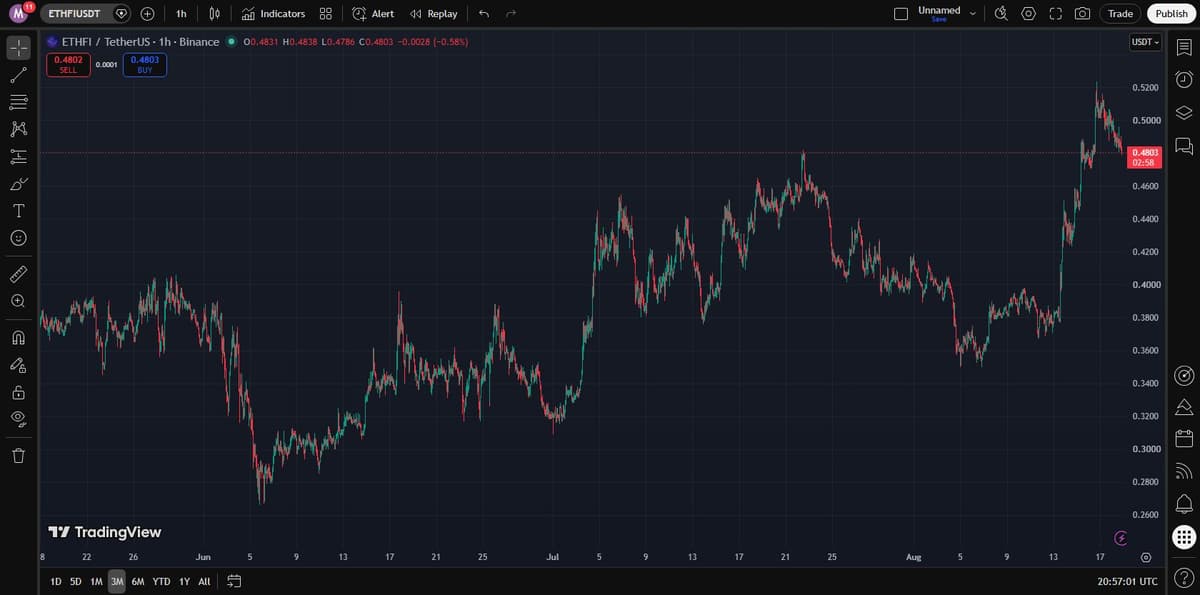Open the screener target icon
The height and width of the screenshot is (595, 1200).
pos(1184,375)
